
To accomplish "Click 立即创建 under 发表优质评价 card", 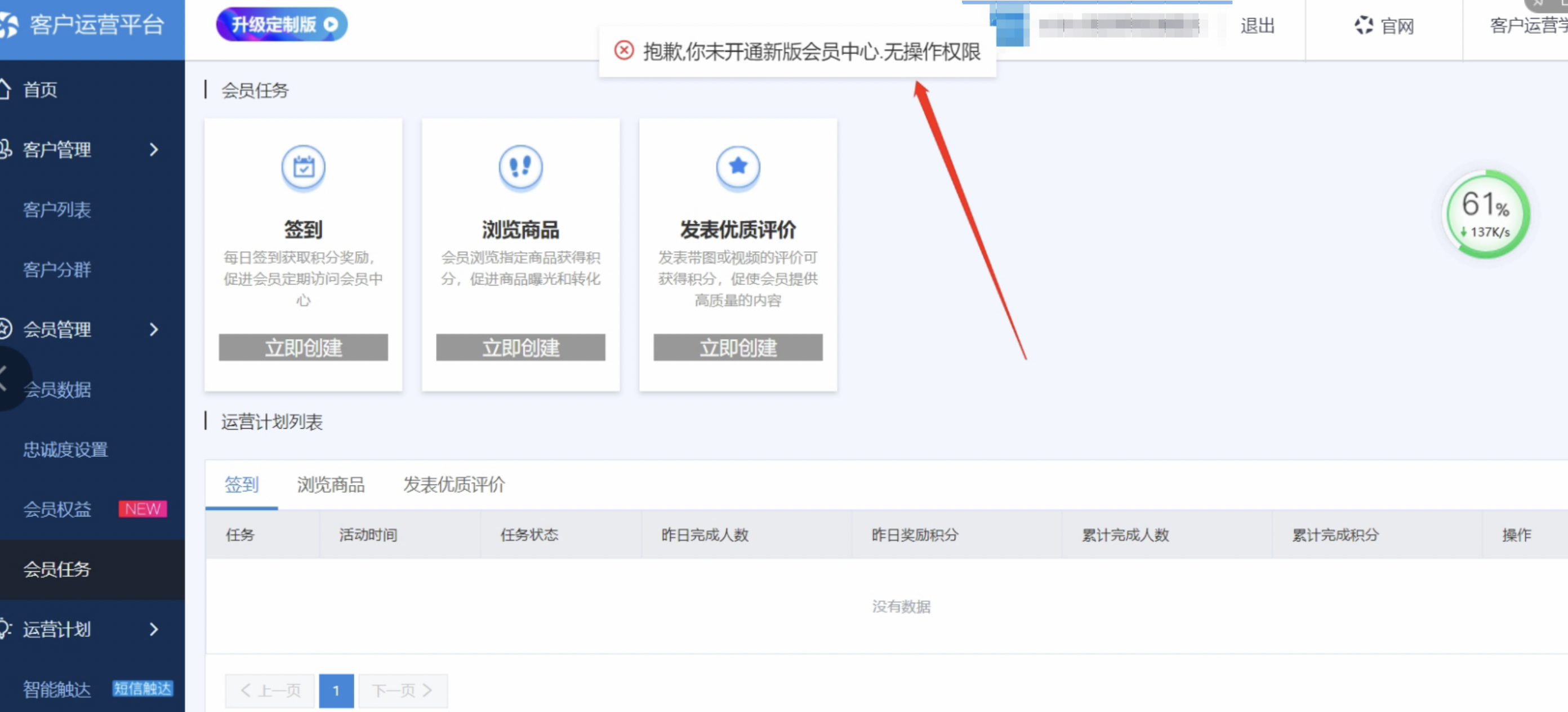I will click(738, 348).
